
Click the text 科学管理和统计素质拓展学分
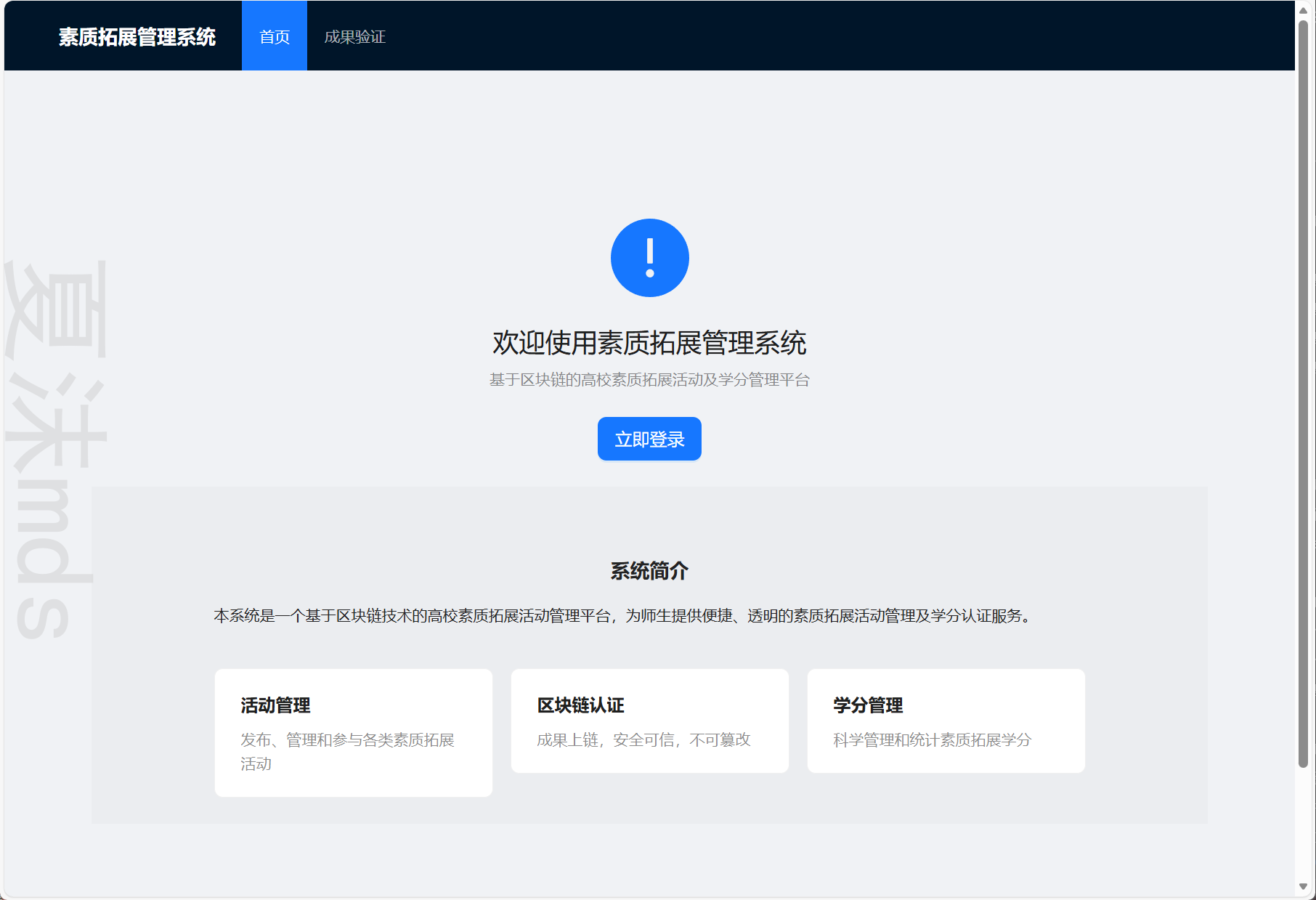tap(932, 739)
